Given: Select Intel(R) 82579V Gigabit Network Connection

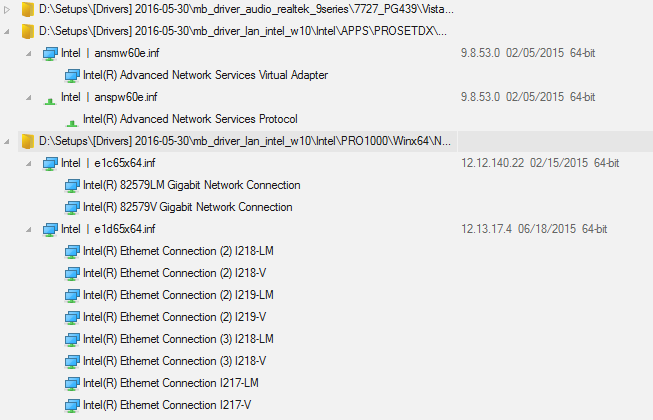Looking at the screenshot, I should tap(187, 207).
